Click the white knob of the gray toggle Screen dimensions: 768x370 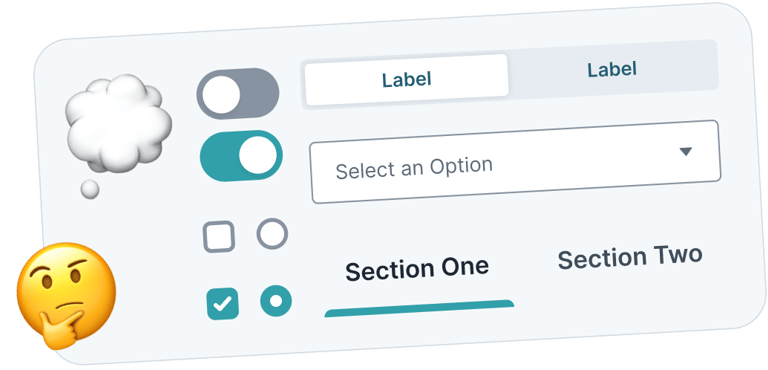point(221,95)
